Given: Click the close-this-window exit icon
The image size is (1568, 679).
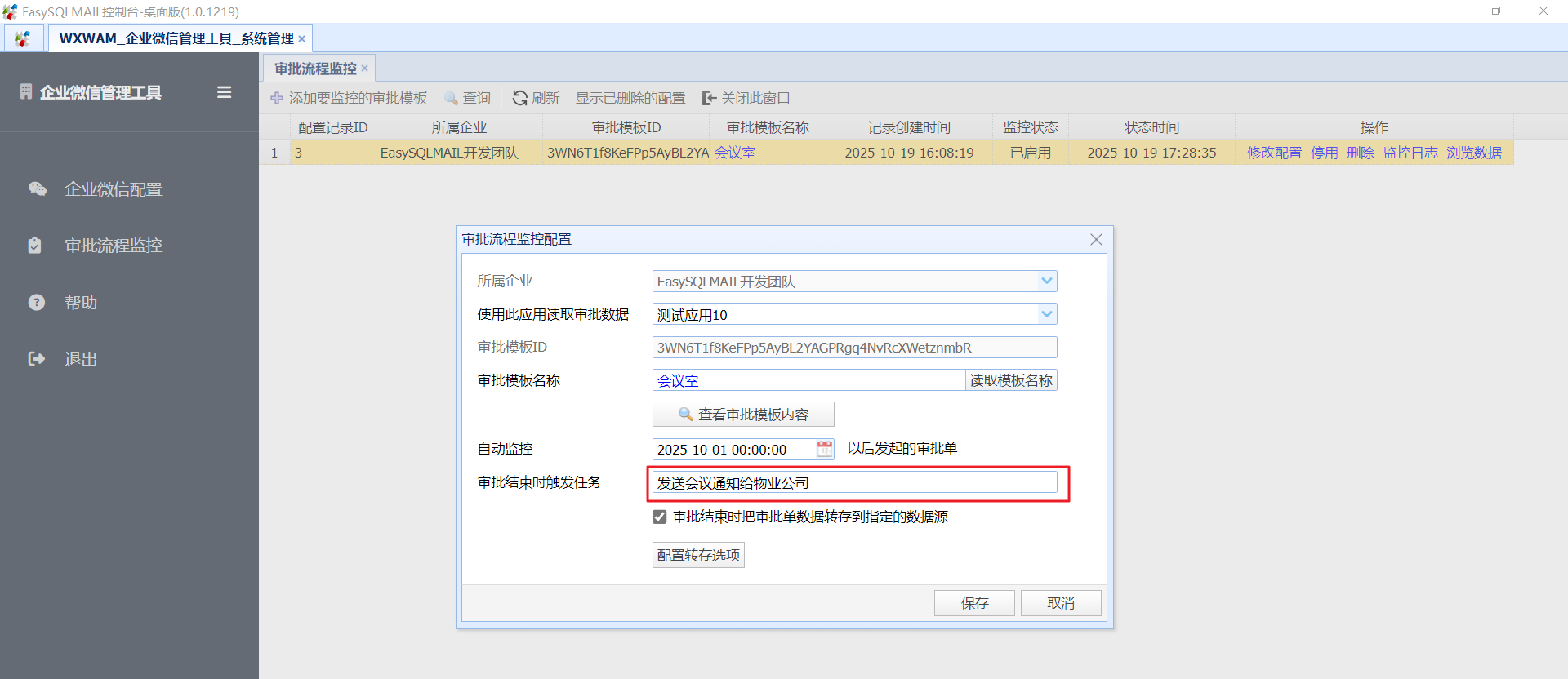Looking at the screenshot, I should tap(709, 98).
